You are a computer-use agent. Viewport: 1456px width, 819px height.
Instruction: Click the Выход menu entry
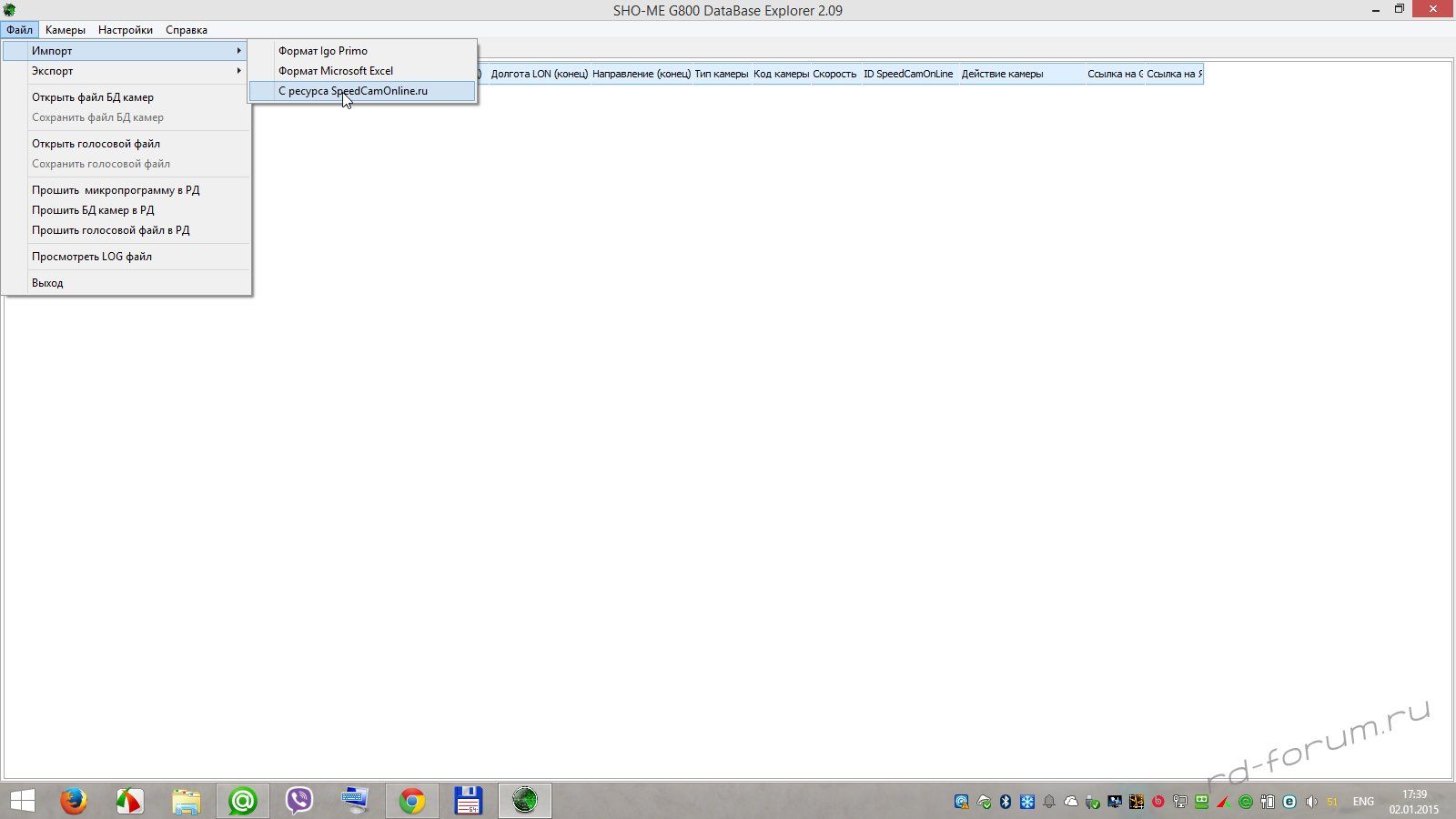click(126, 283)
